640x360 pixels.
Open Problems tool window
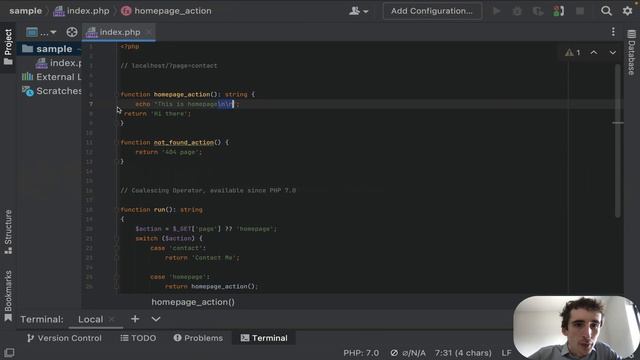coord(198,338)
